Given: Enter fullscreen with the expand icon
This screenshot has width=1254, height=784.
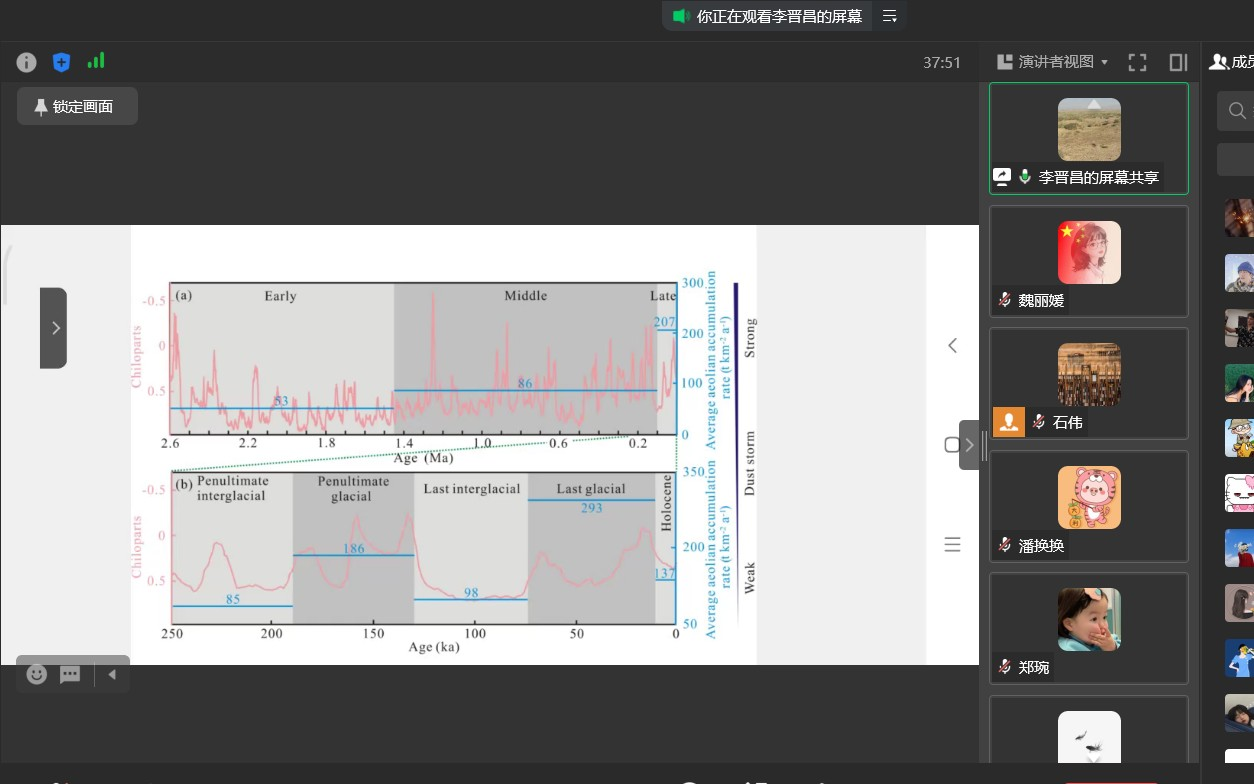Looking at the screenshot, I should [1137, 62].
